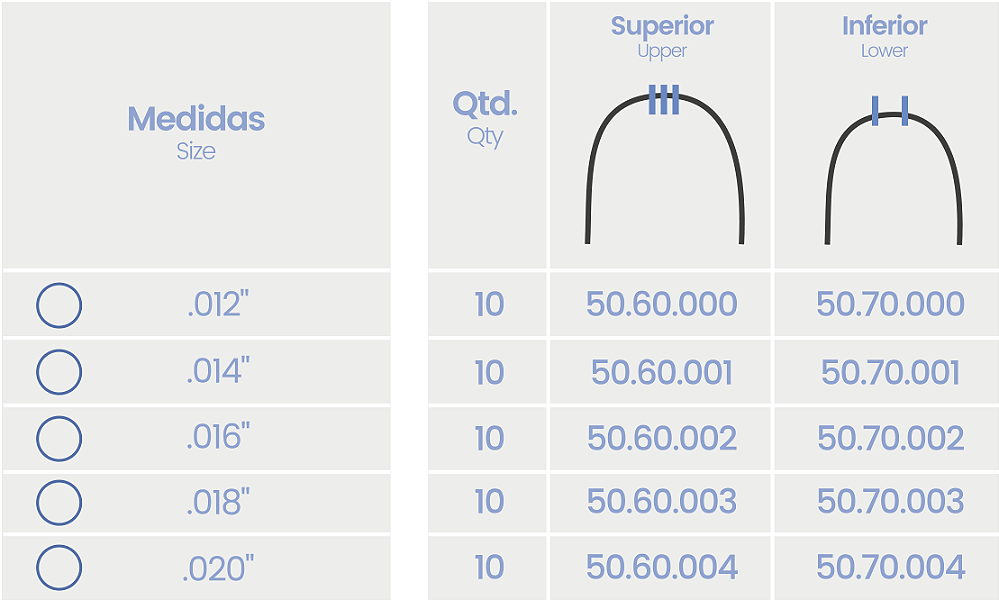Viewport: 999px width, 600px height.
Task: Select the .018" size radio circle
Action: 59,503
